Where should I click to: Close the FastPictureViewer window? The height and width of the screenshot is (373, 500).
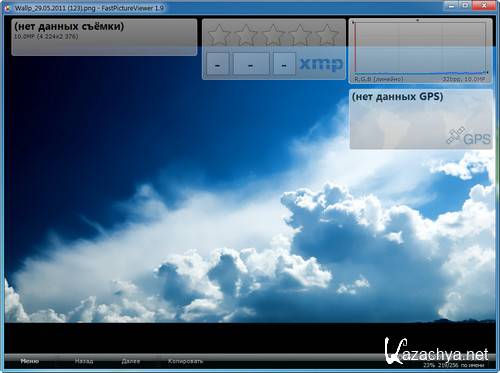tap(484, 5)
